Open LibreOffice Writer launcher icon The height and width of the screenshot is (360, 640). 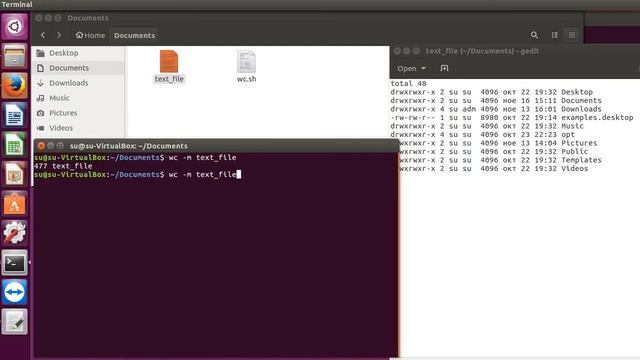tap(14, 115)
